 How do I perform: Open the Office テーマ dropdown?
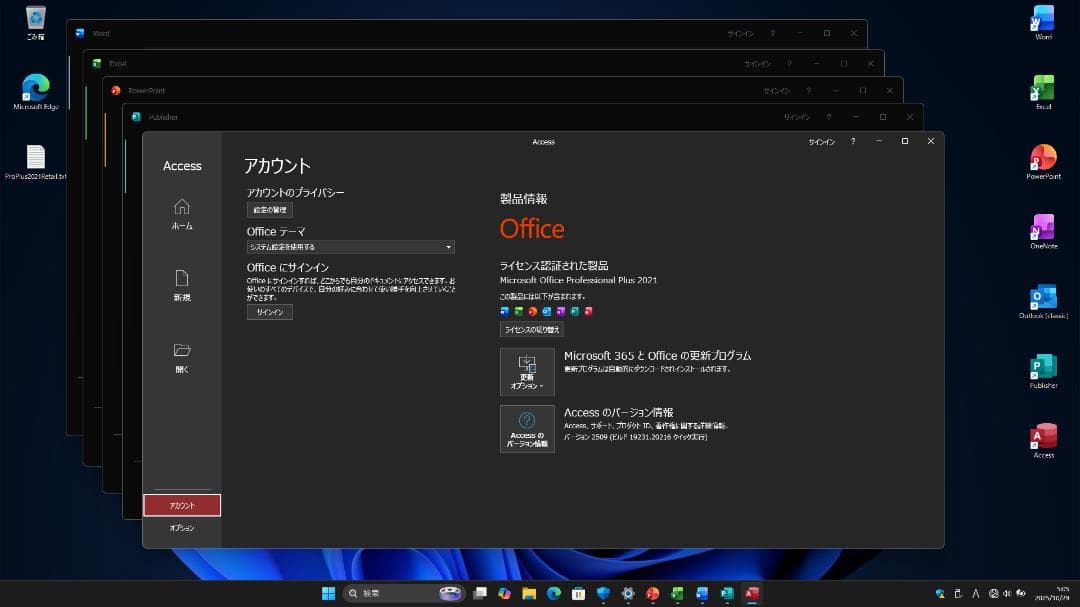point(348,247)
